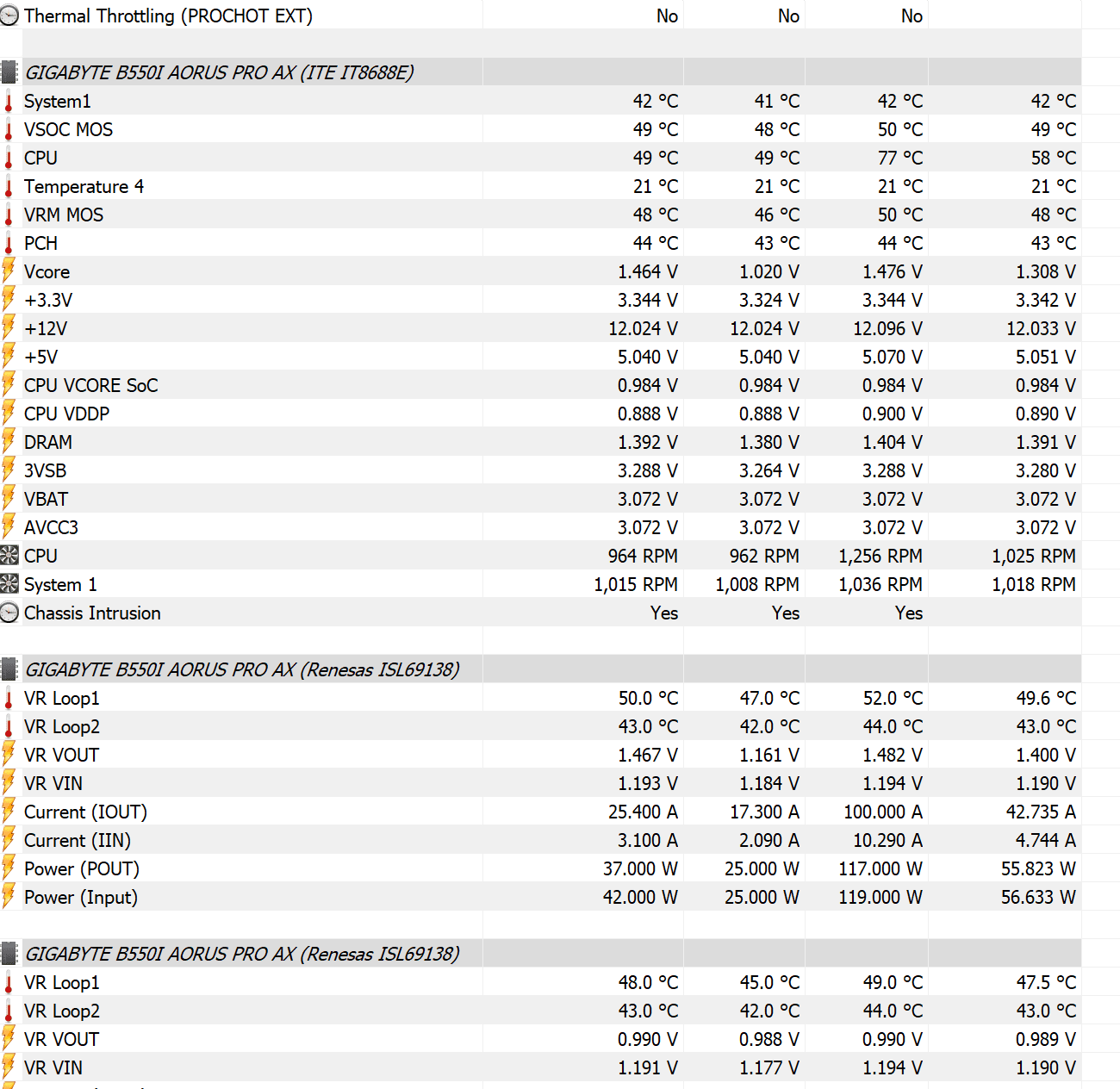Select the PCH thermometer icon
1120x1089 pixels.
coord(9,243)
